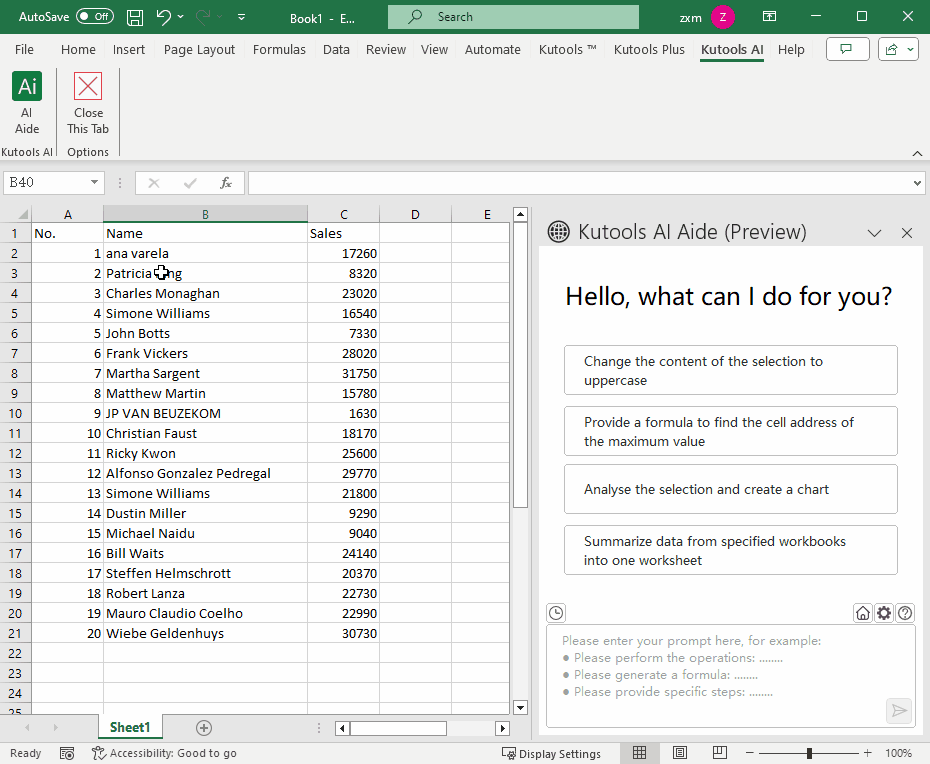The width and height of the screenshot is (930, 764).
Task: Click the macro recording status icon
Action: click(67, 753)
